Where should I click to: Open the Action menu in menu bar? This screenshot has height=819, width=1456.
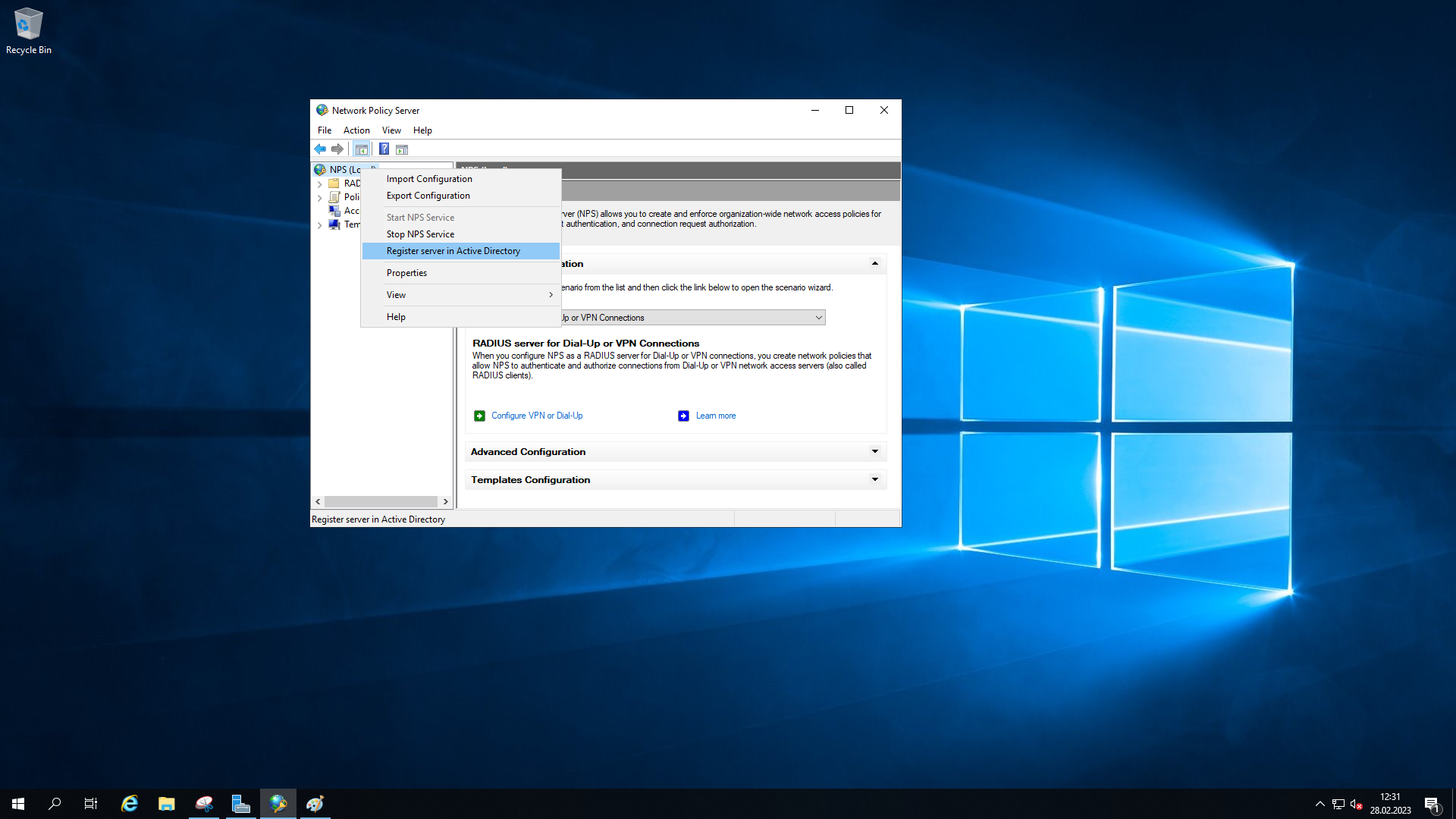point(356,130)
